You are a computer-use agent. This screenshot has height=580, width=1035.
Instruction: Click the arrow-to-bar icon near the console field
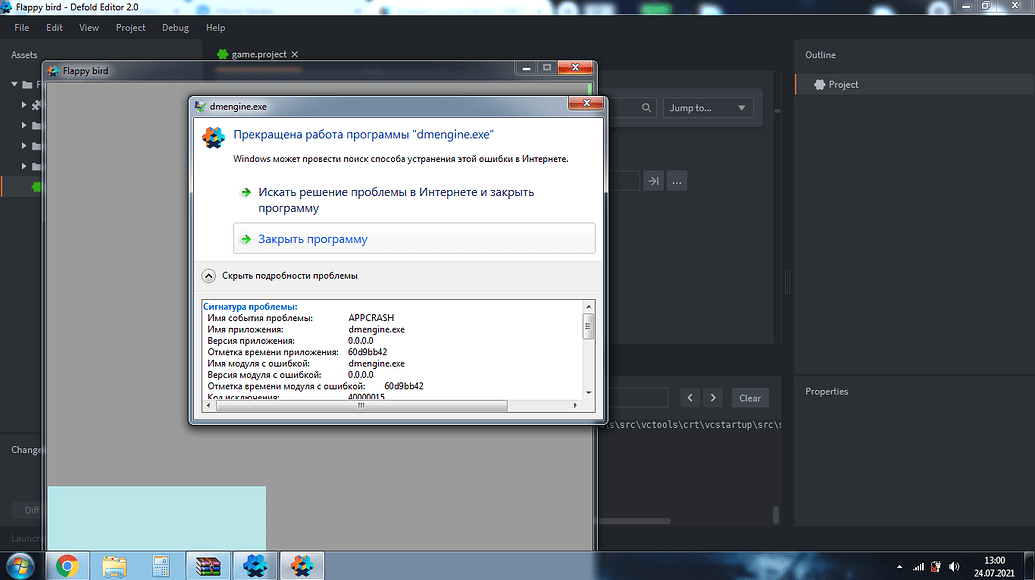pyautogui.click(x=653, y=181)
